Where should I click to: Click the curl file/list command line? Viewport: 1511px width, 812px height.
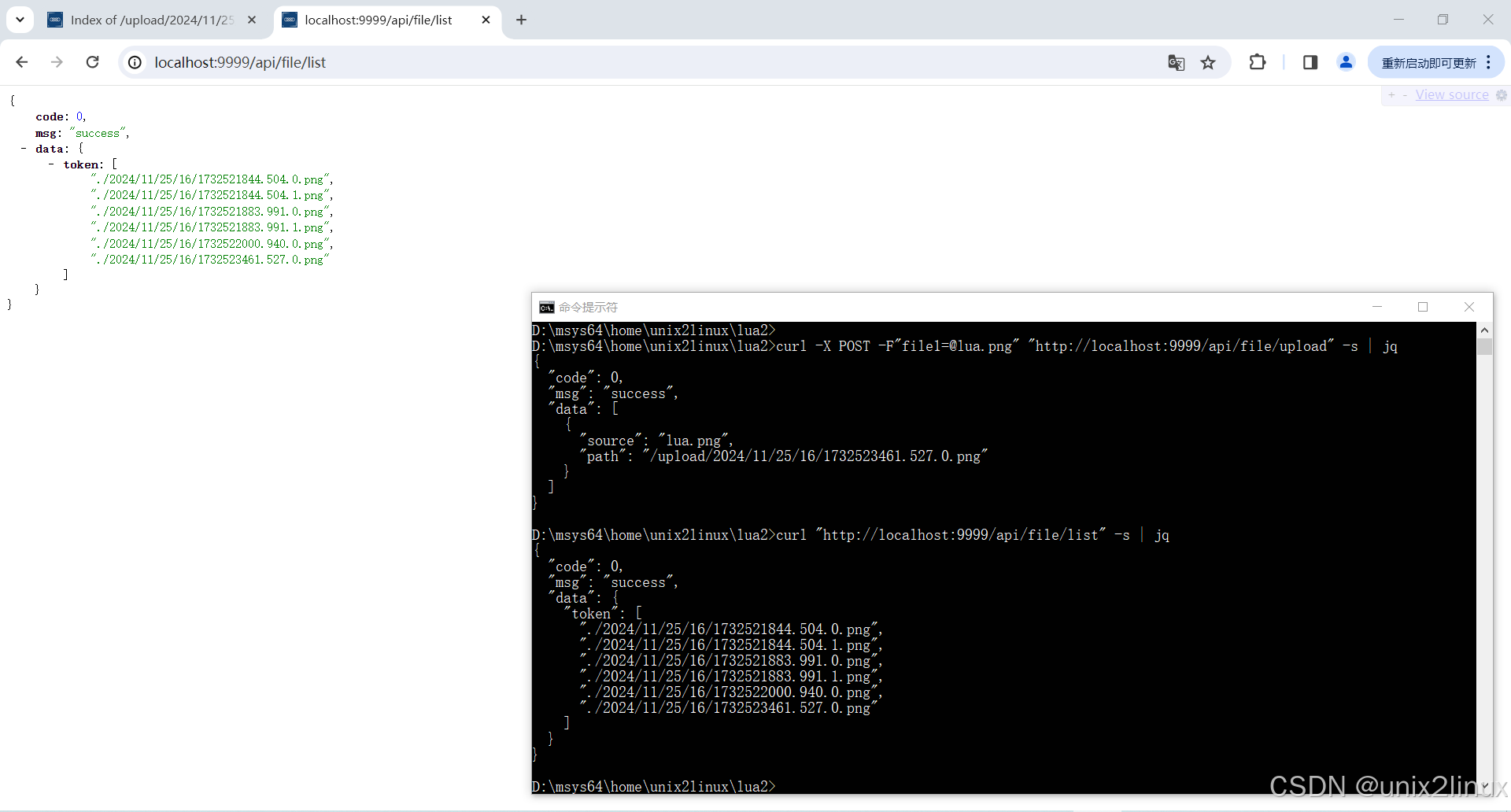point(851,535)
